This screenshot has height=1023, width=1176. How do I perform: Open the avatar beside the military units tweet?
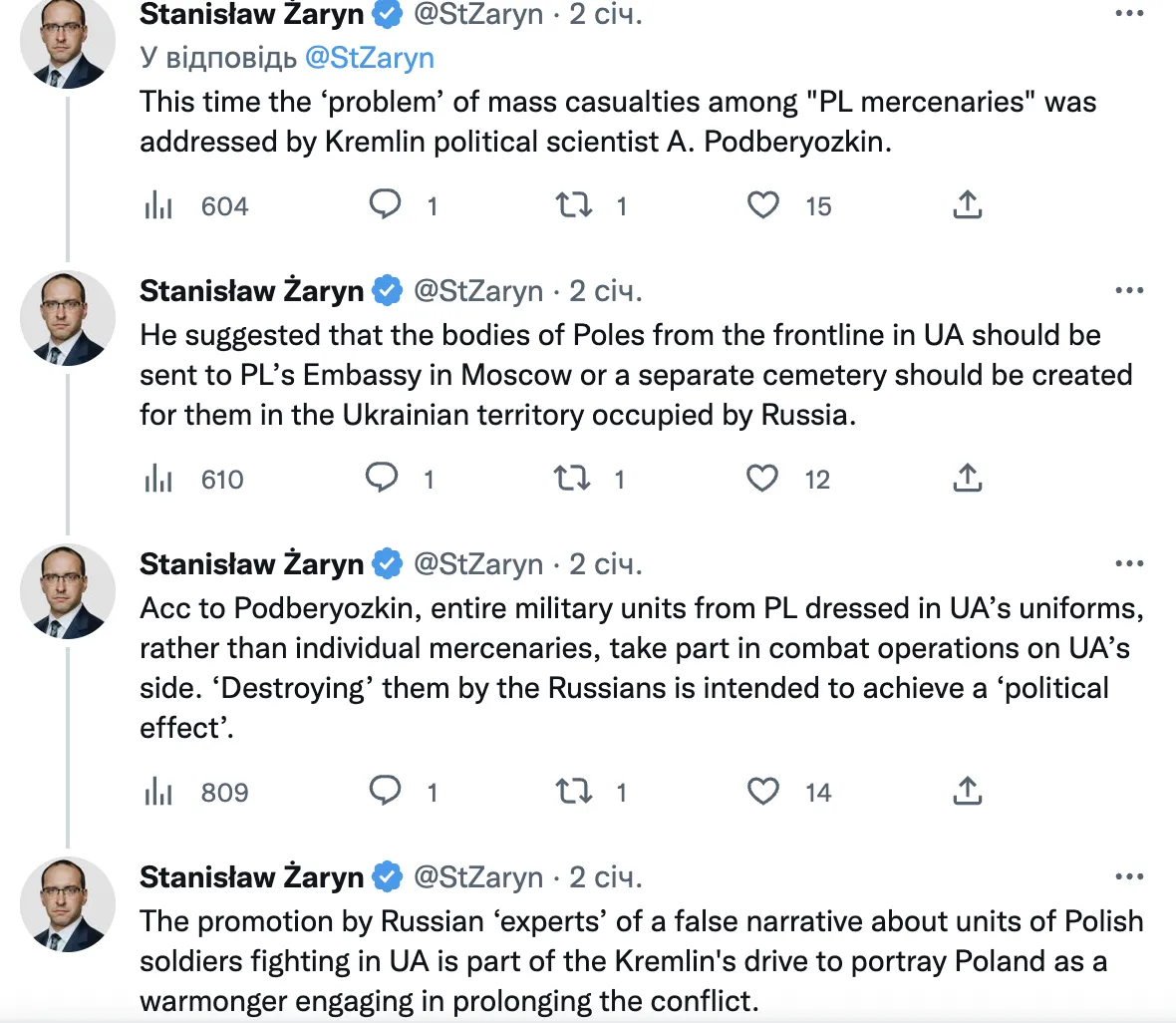(x=68, y=590)
